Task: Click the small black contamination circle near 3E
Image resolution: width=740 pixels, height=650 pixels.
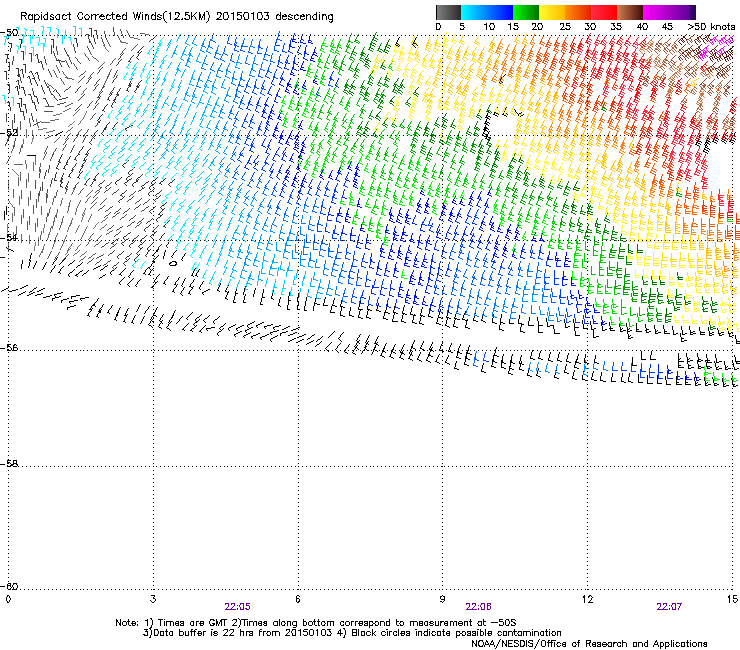Action: tap(173, 263)
